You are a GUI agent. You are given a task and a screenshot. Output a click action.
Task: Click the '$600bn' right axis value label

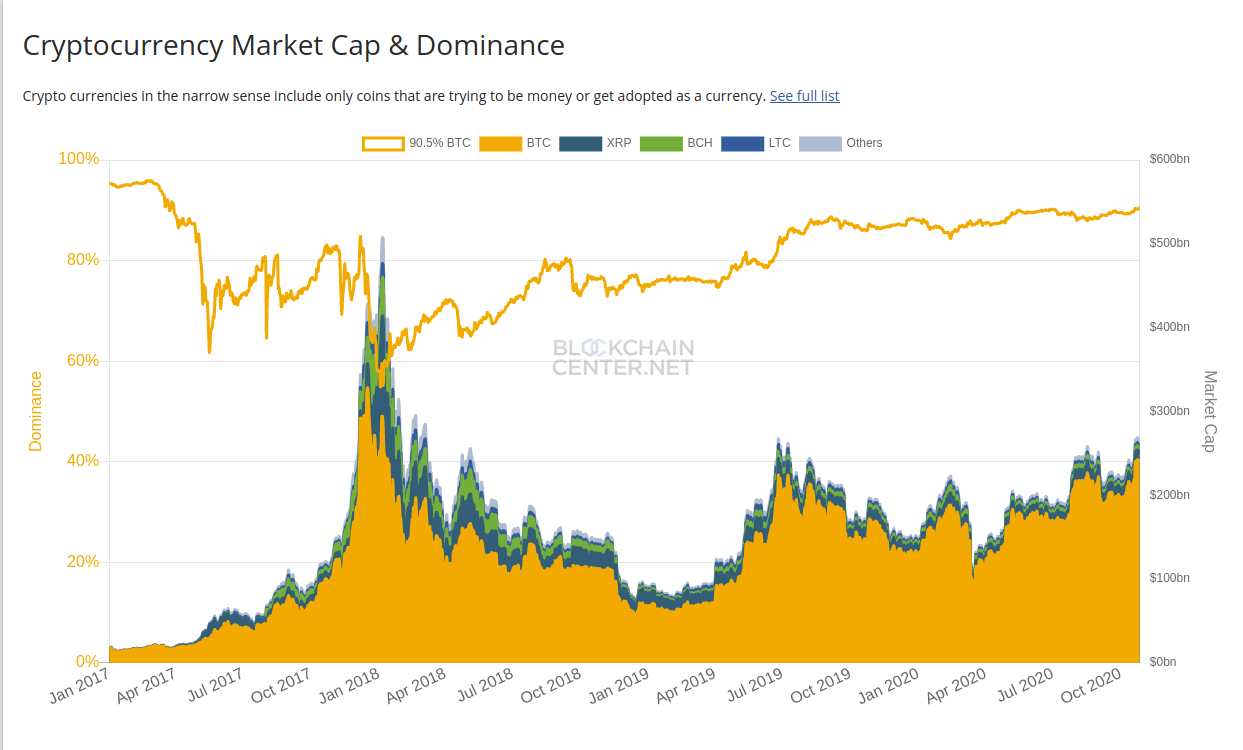point(1169,159)
